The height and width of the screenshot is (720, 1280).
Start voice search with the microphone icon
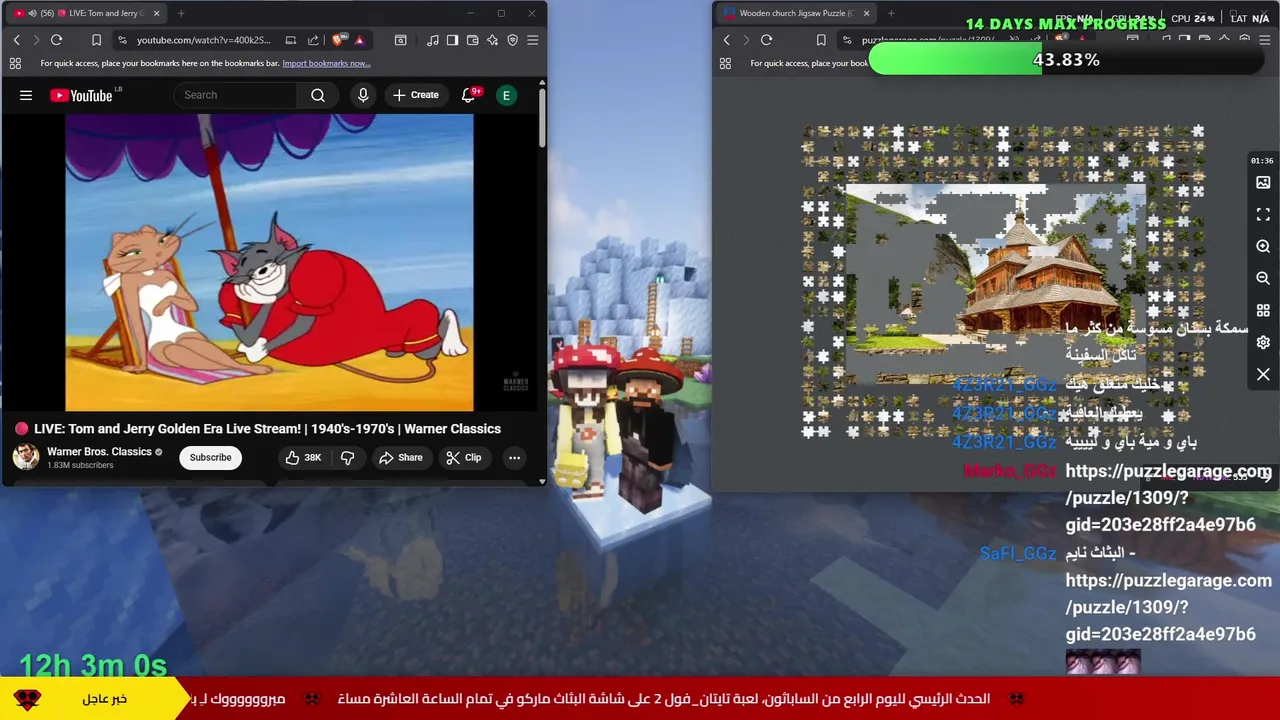[x=363, y=95]
